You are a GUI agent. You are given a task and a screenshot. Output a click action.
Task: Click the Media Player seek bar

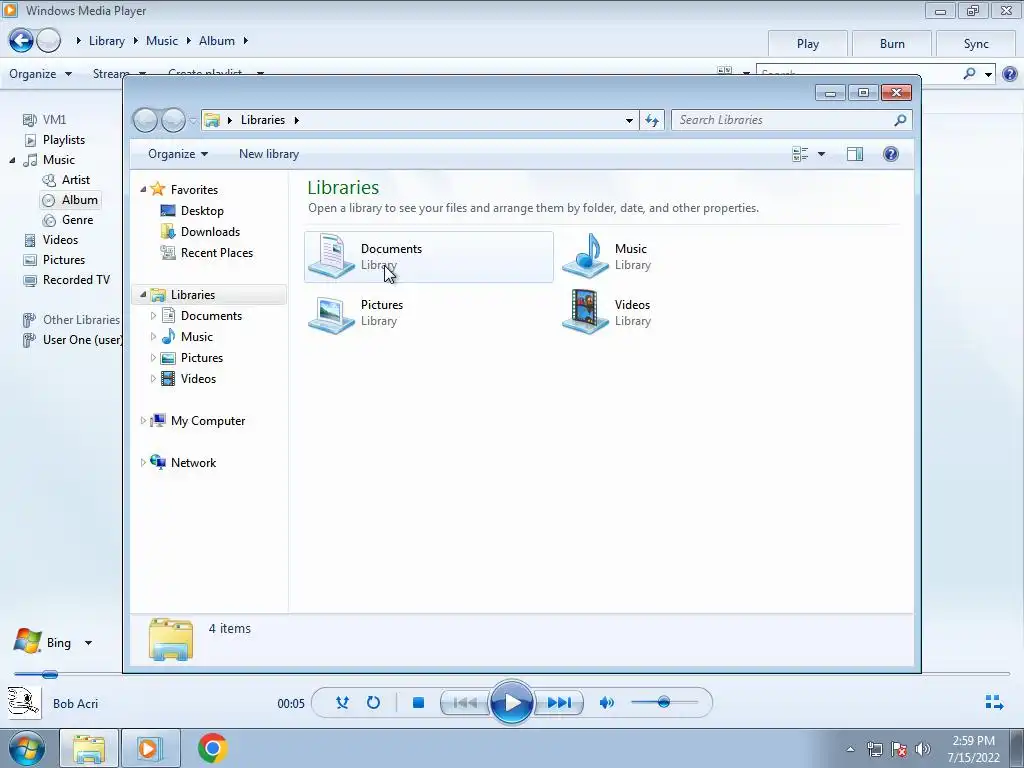click(x=511, y=674)
